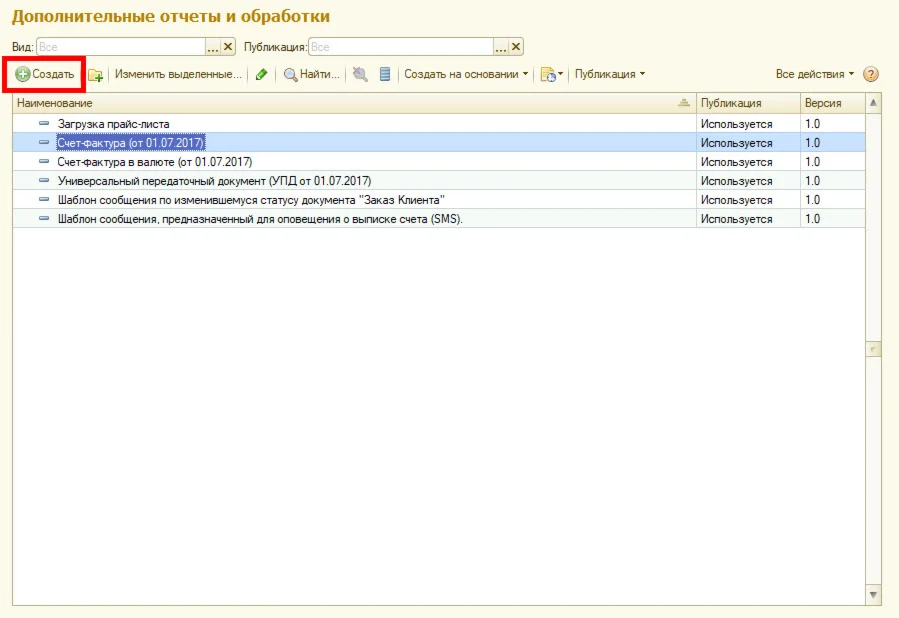Sort by Наименование column header
This screenshot has height=618, width=899.
point(350,103)
